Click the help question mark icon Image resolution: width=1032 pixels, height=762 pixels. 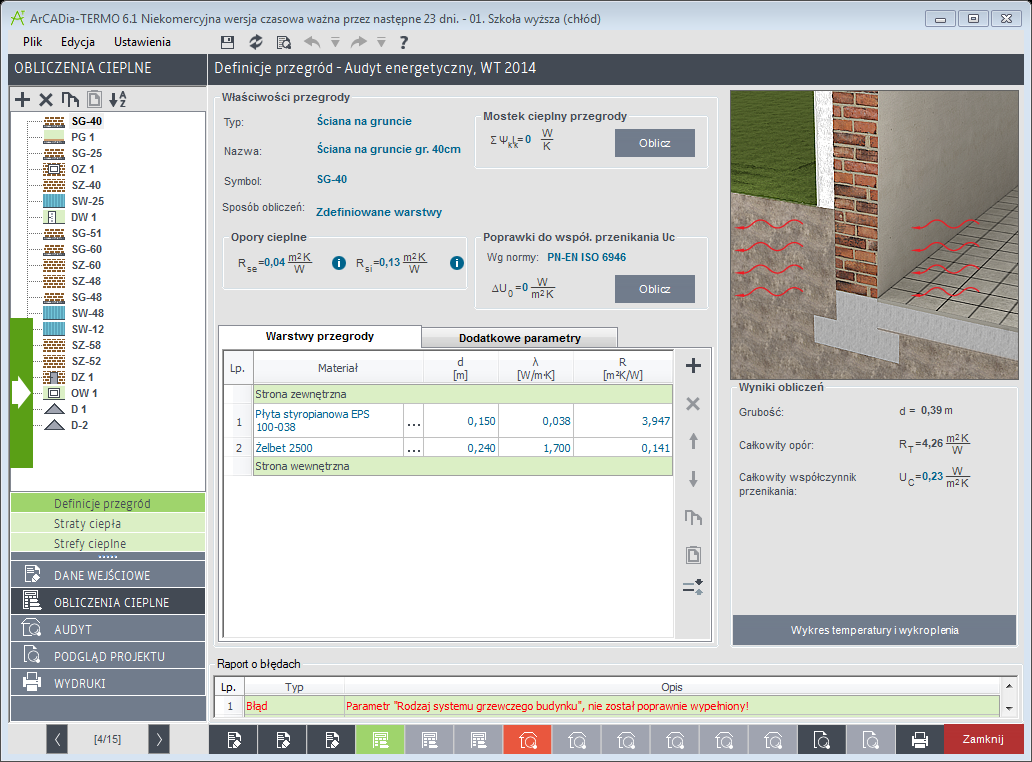(x=404, y=43)
